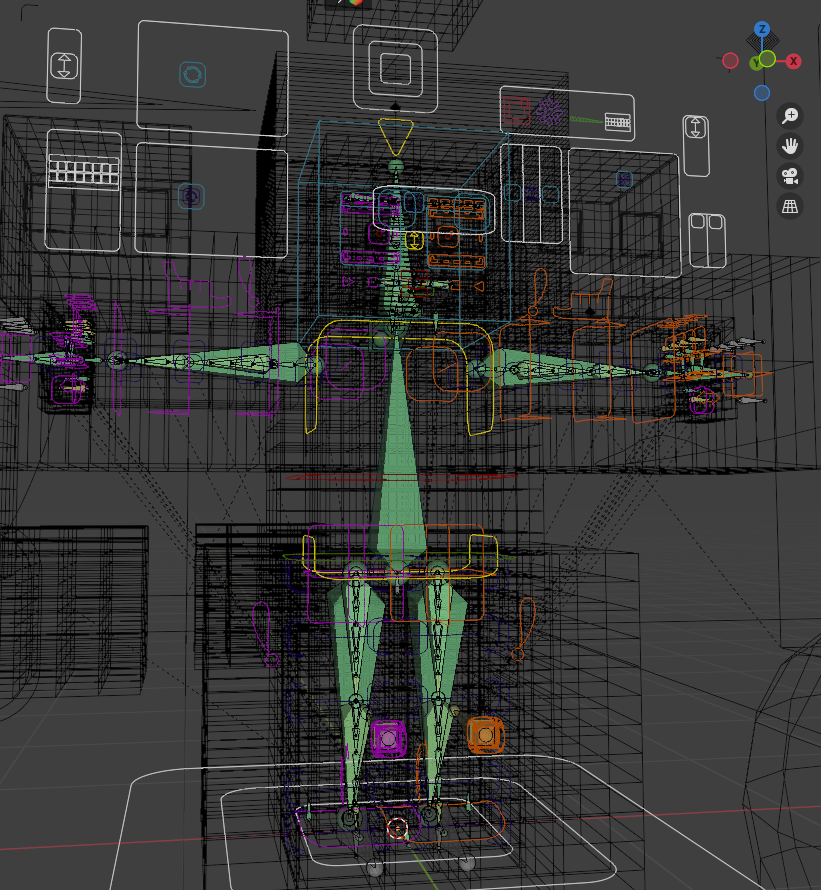Click the bright-outlined green negative Y gizmo circle
This screenshot has width=821, height=890.
coord(768,58)
